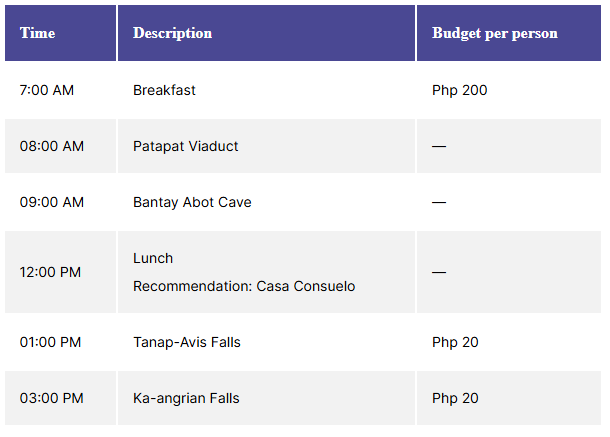Image resolution: width=610 pixels, height=437 pixels.
Task: Select the 08:00 AM time cell
Action: point(60,146)
